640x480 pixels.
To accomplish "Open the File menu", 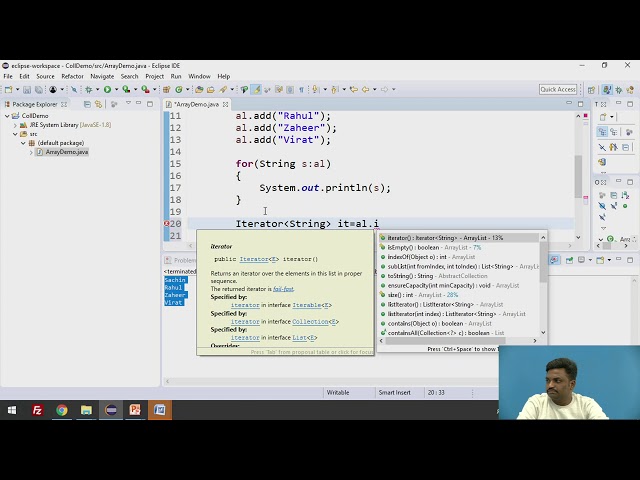I will pos(8,76).
